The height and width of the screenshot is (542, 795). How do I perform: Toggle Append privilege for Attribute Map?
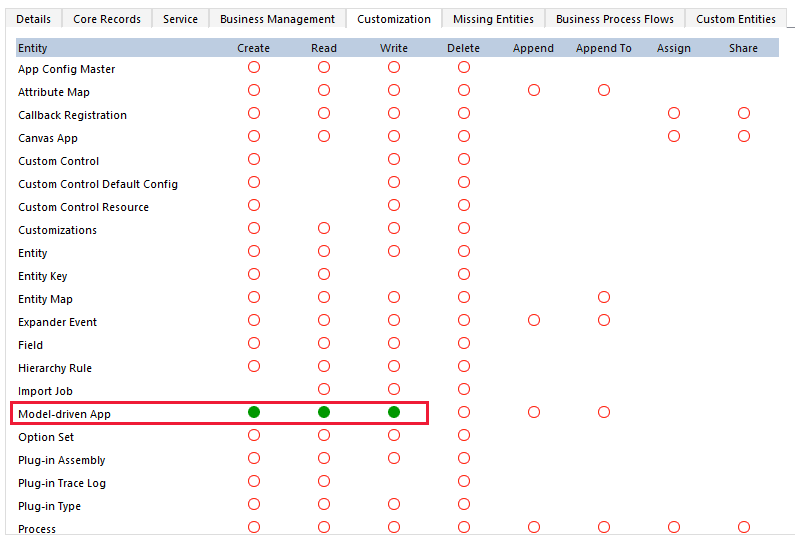(534, 90)
